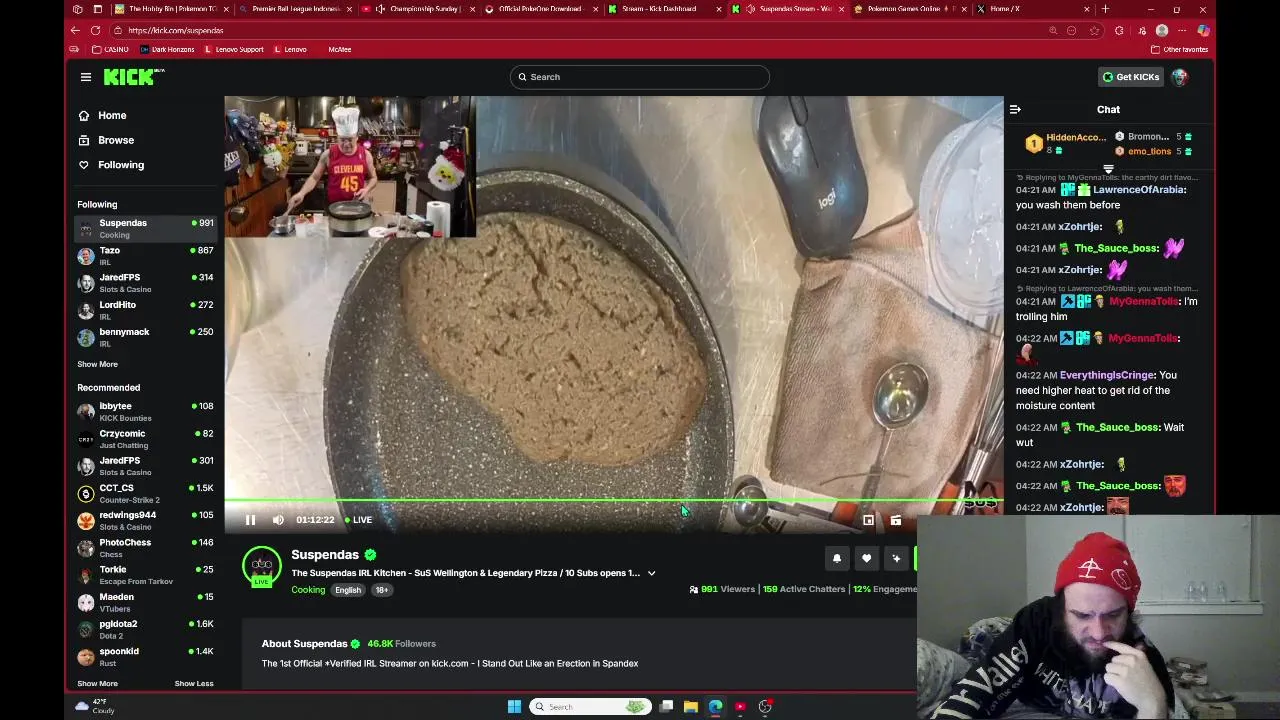This screenshot has height=720, width=1280.
Task: Open File Explorer from the taskbar
Action: (x=691, y=707)
